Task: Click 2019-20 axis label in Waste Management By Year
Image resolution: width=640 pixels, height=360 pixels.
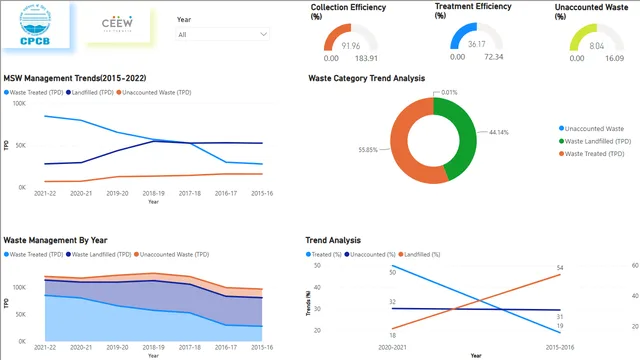Action: pyautogui.click(x=117, y=347)
